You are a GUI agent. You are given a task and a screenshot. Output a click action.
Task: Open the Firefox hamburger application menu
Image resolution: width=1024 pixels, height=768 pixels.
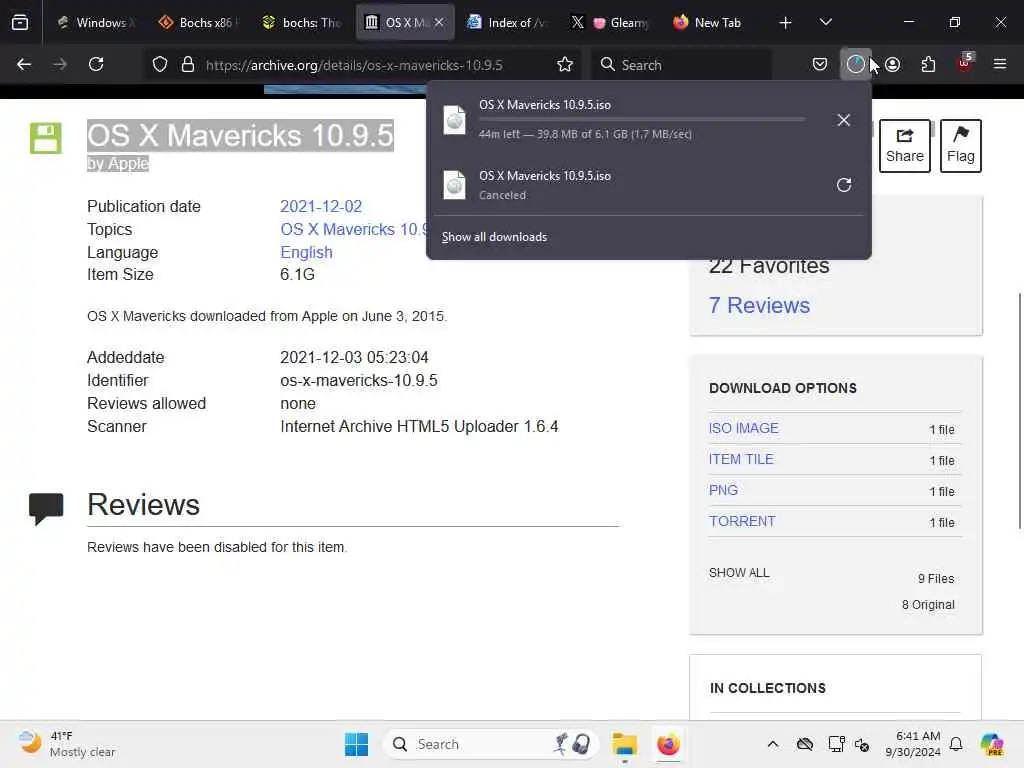click(1000, 64)
